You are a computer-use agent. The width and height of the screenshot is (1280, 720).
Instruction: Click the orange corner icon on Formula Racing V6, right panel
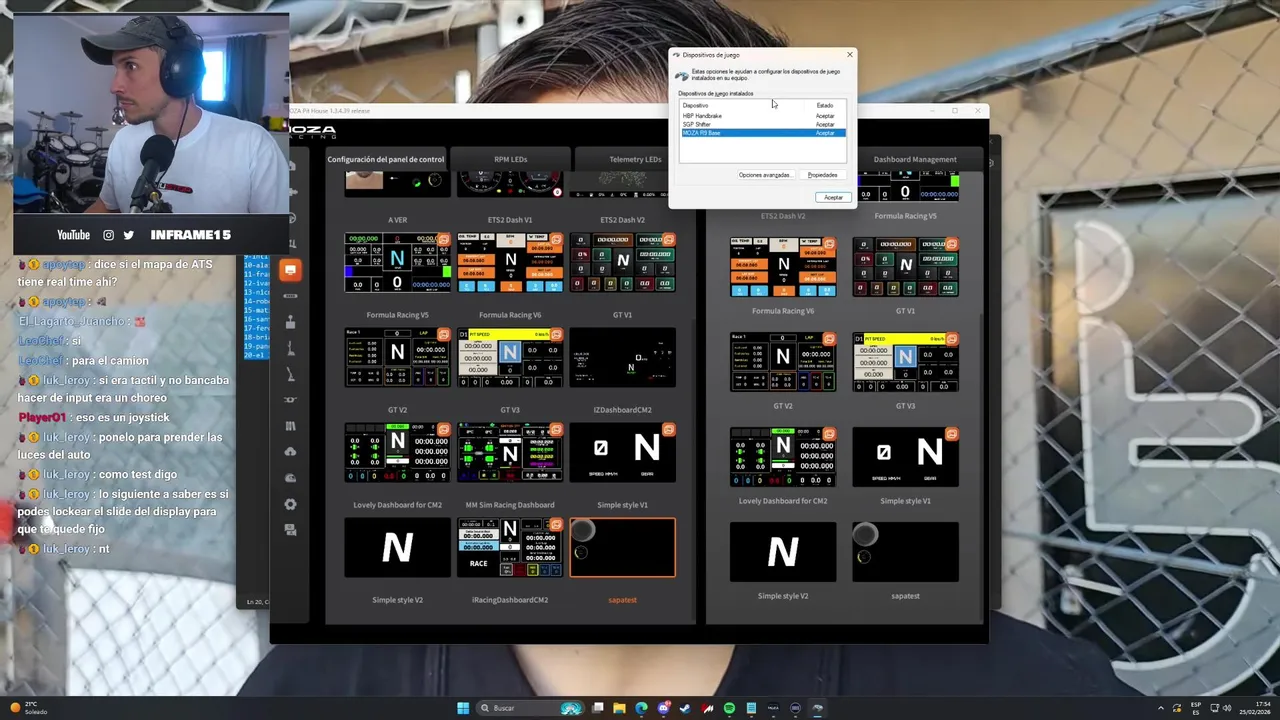coord(829,244)
